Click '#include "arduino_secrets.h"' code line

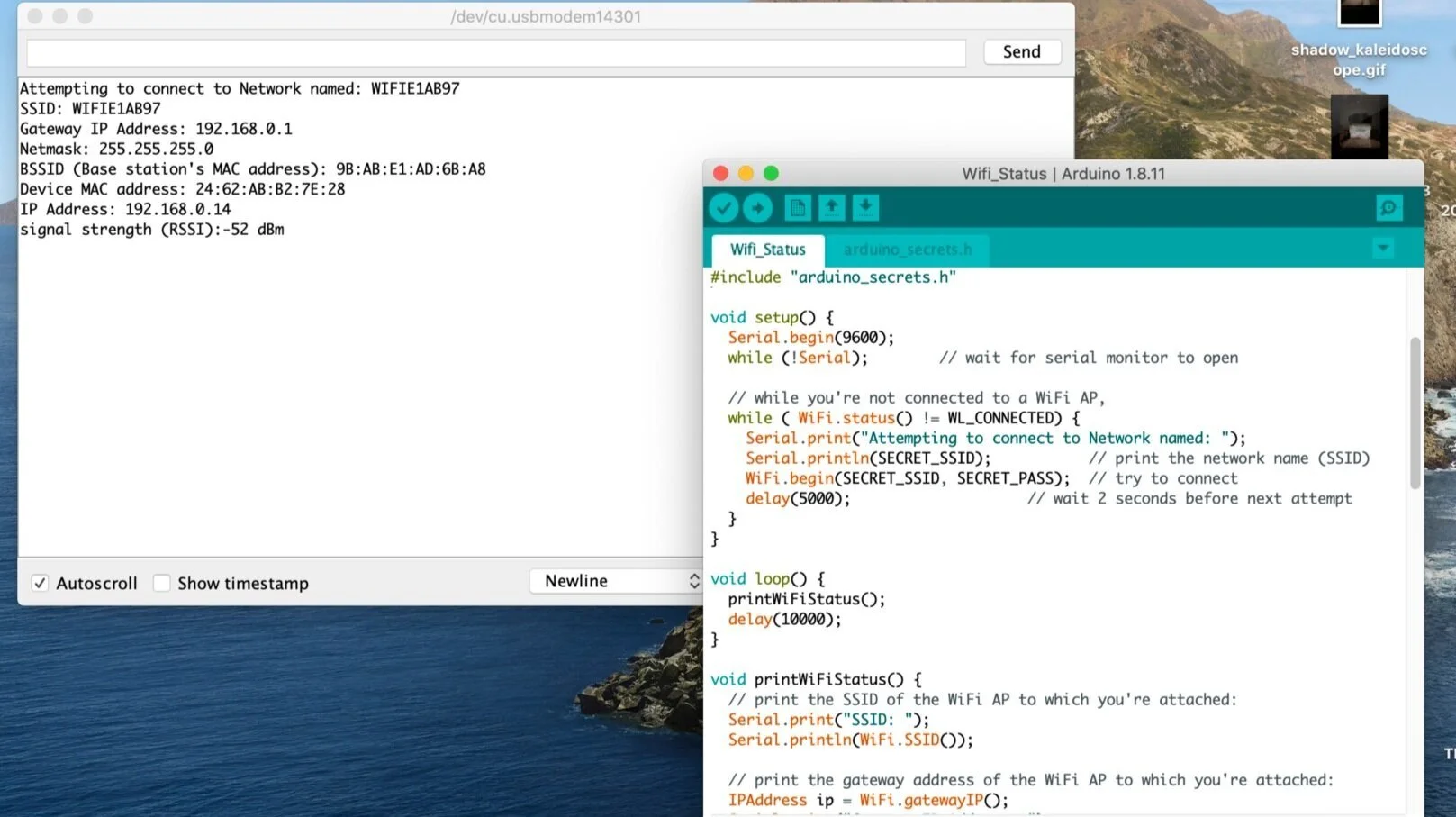(833, 277)
